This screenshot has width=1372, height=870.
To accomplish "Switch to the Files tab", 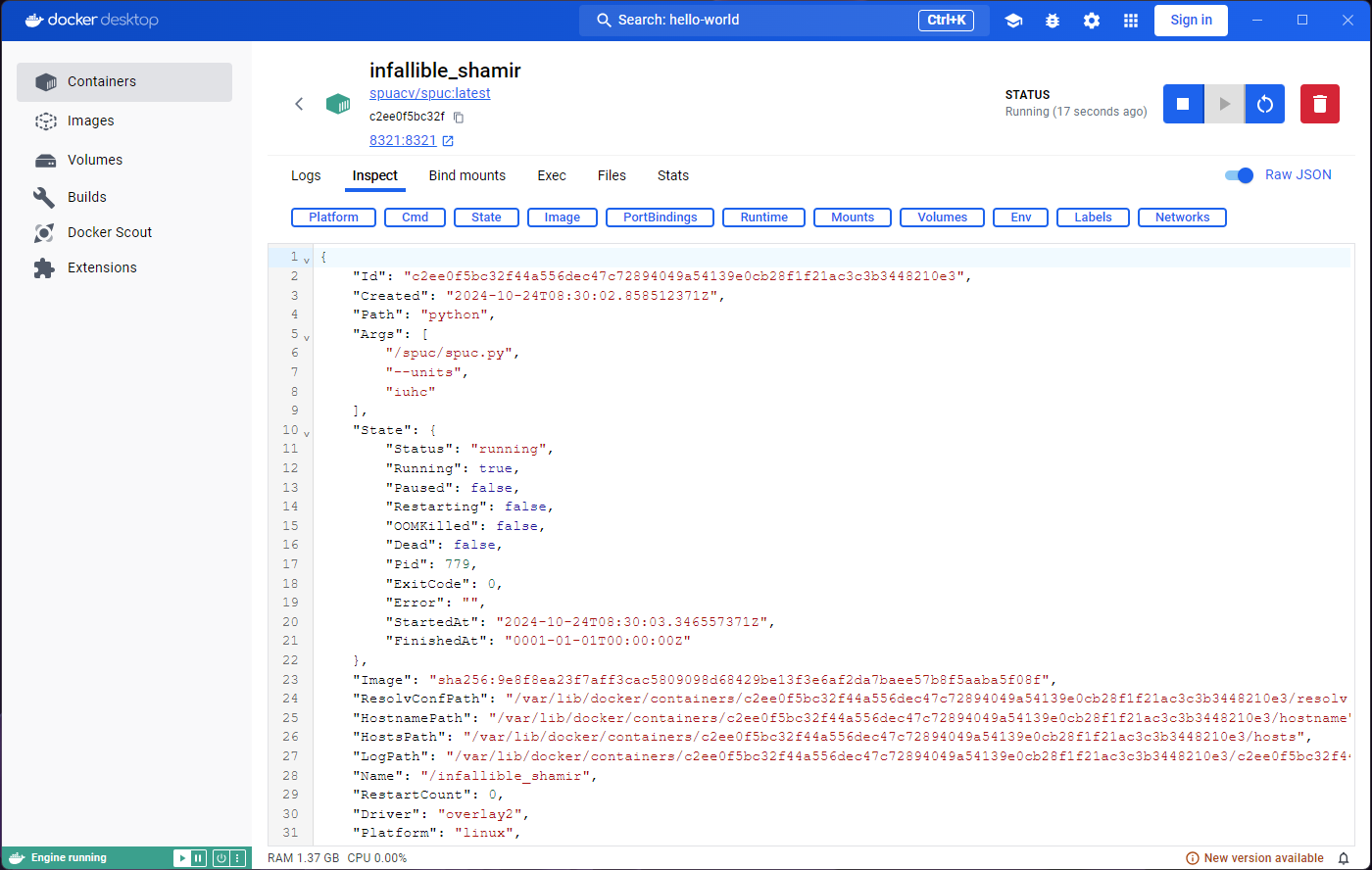I will (x=612, y=176).
